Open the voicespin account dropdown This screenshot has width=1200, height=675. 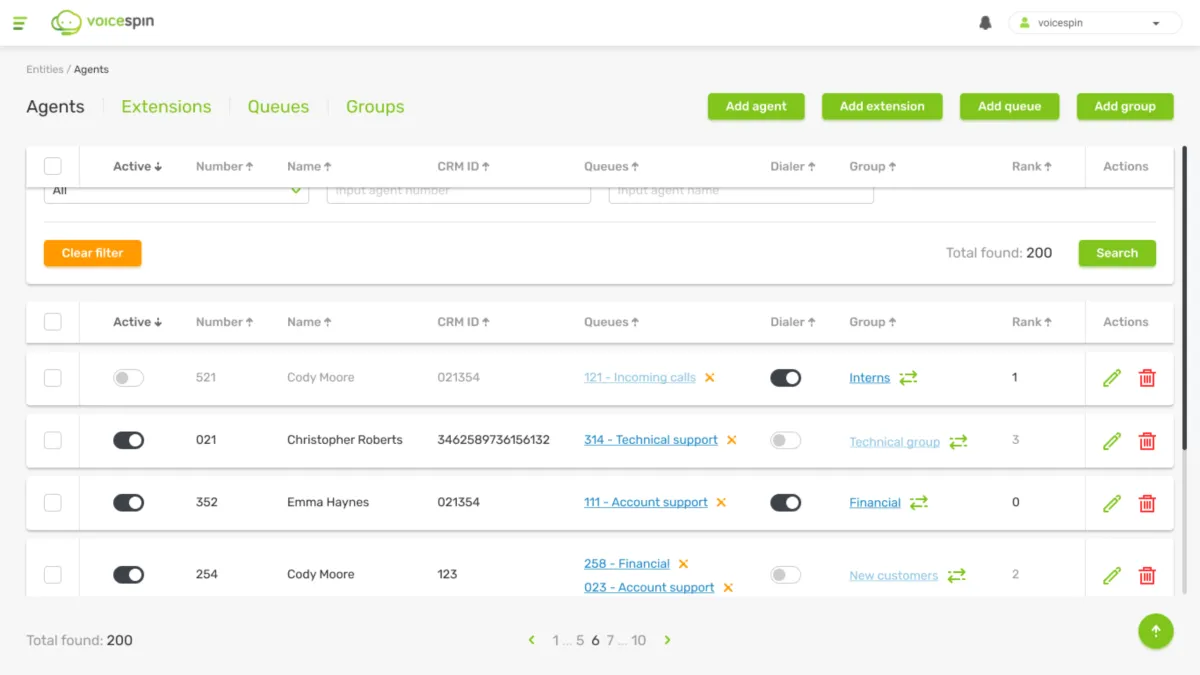click(1095, 23)
